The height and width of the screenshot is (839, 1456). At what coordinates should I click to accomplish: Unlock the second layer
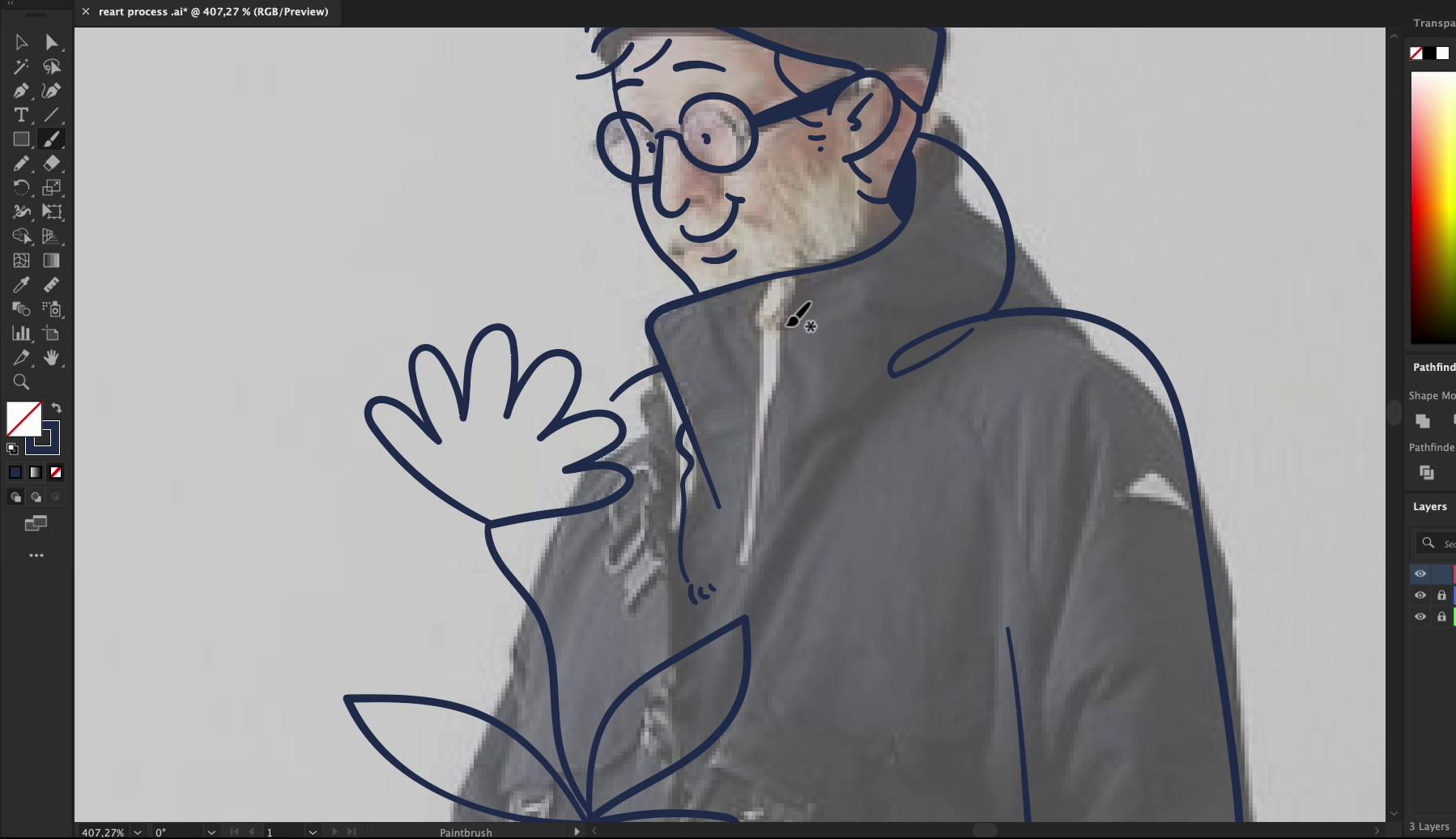point(1441,595)
